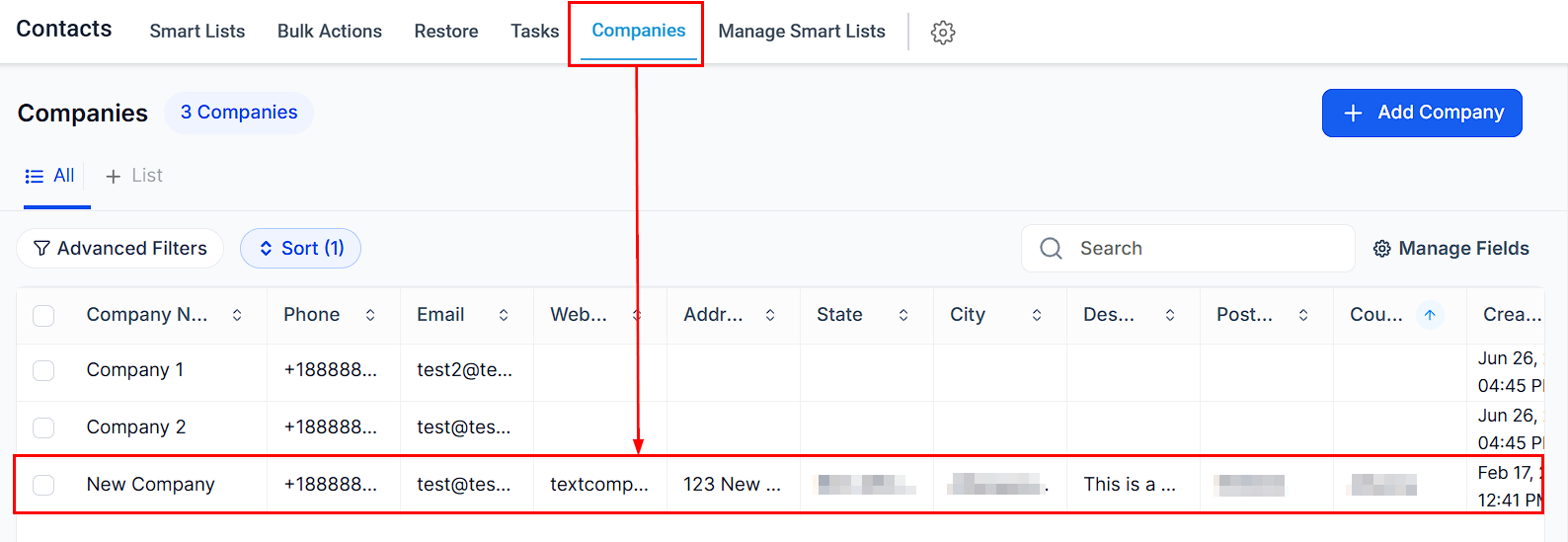Click the City column sort icon
1568x542 pixels.
click(1037, 315)
